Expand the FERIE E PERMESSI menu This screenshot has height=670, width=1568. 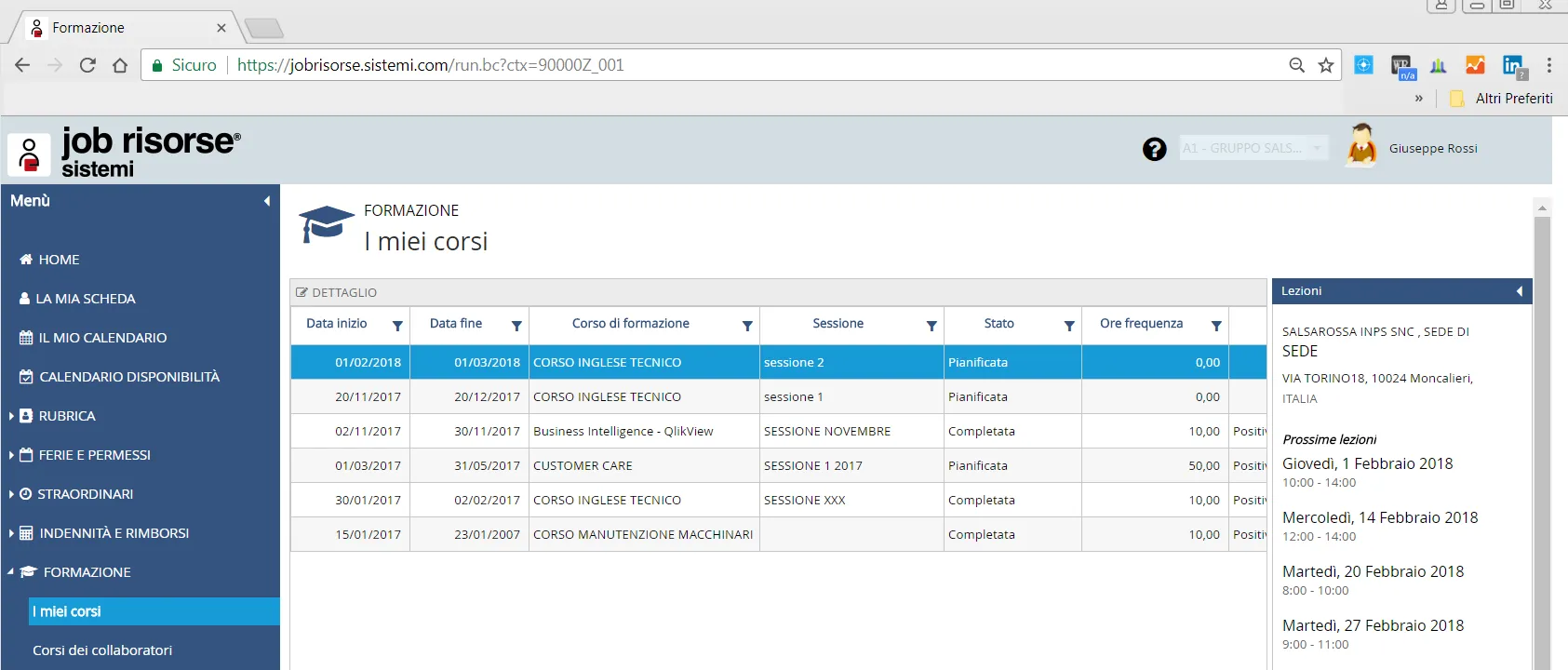pyautogui.click(x=94, y=455)
